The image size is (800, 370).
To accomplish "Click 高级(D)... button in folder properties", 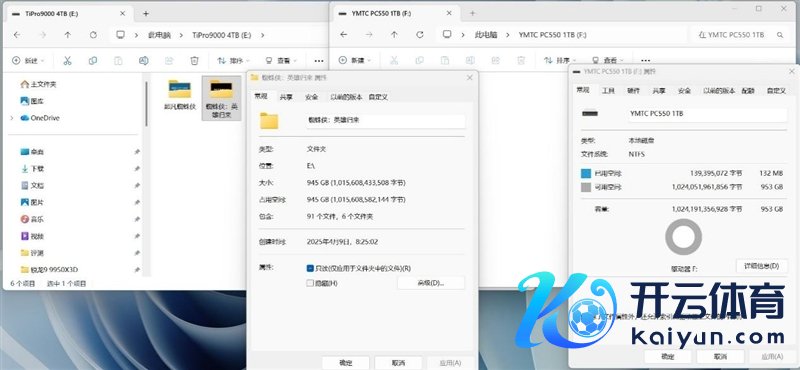I will point(431,283).
